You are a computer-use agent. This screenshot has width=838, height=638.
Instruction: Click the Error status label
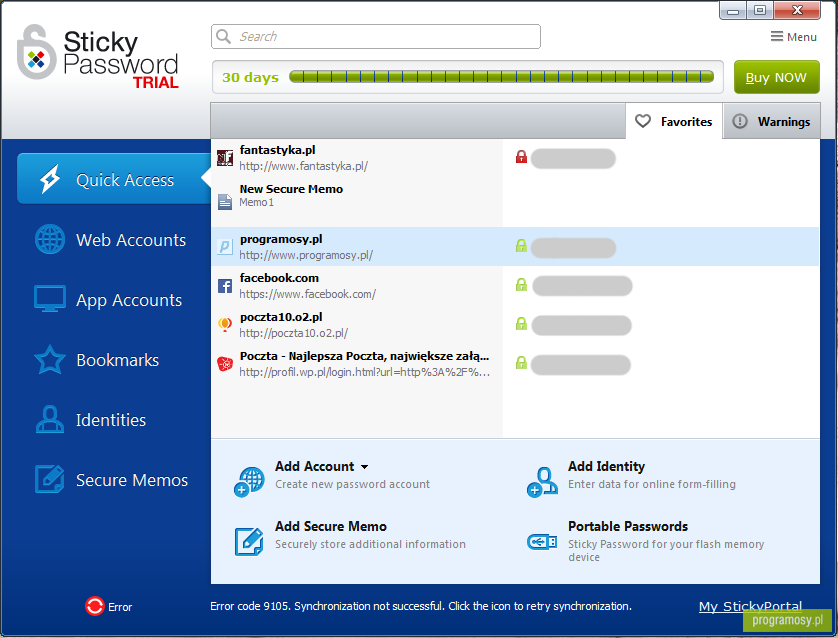coord(120,607)
